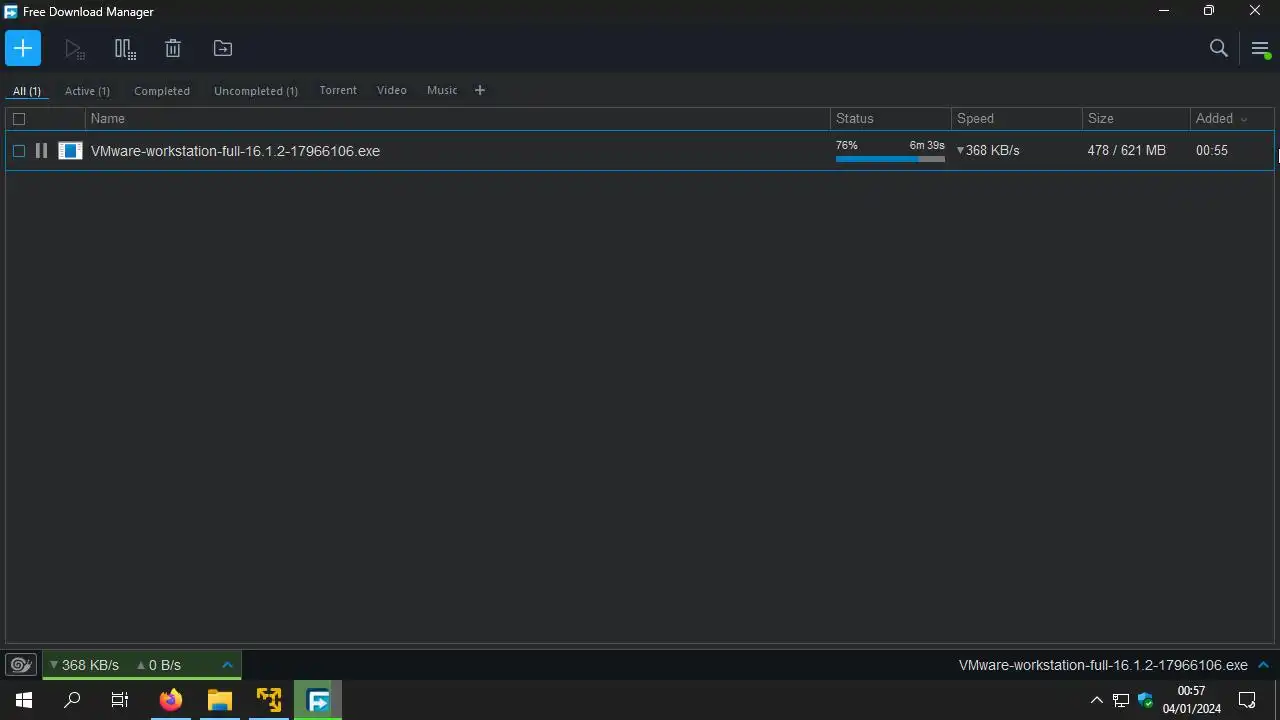Open the Uncompleted (1) tab
Screen dimensions: 1280x720
pyautogui.click(x=256, y=91)
